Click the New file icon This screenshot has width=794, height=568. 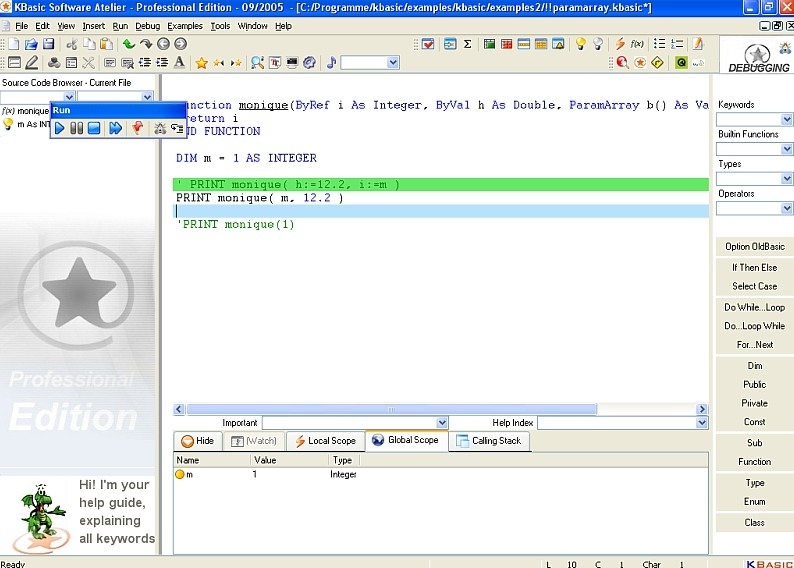coord(14,44)
